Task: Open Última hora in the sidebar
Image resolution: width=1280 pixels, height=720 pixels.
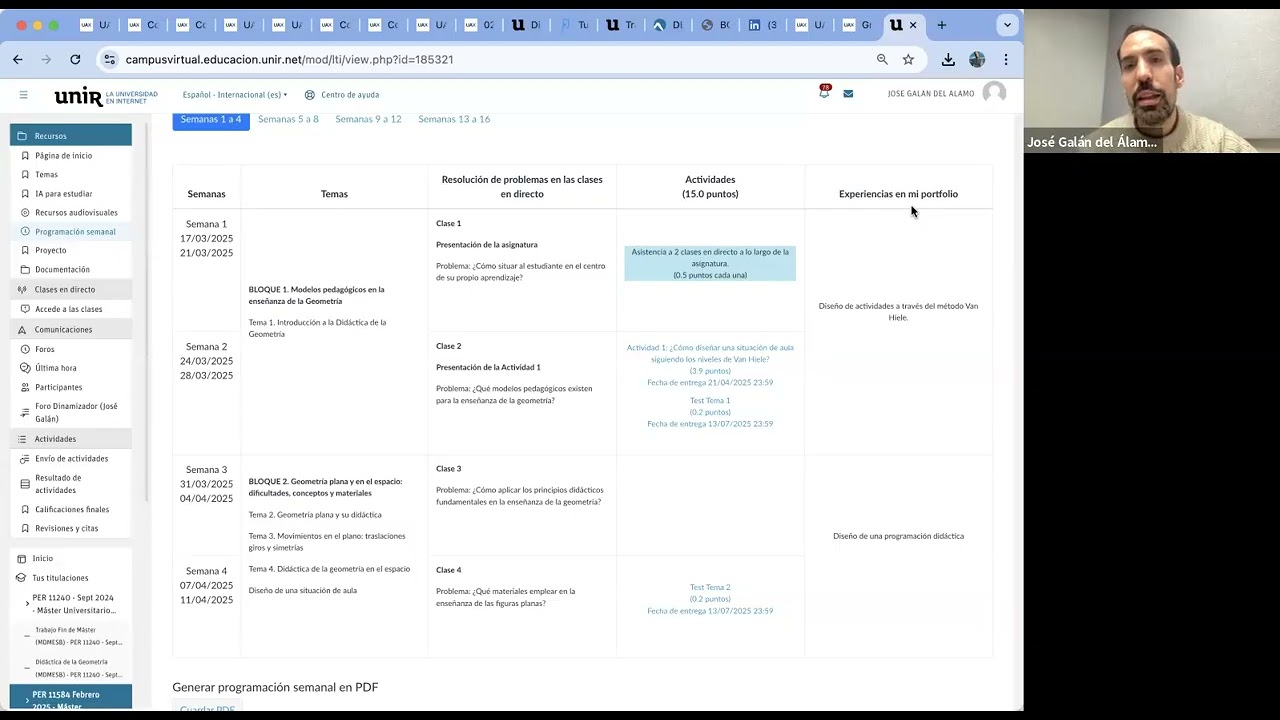Action: tap(55, 369)
